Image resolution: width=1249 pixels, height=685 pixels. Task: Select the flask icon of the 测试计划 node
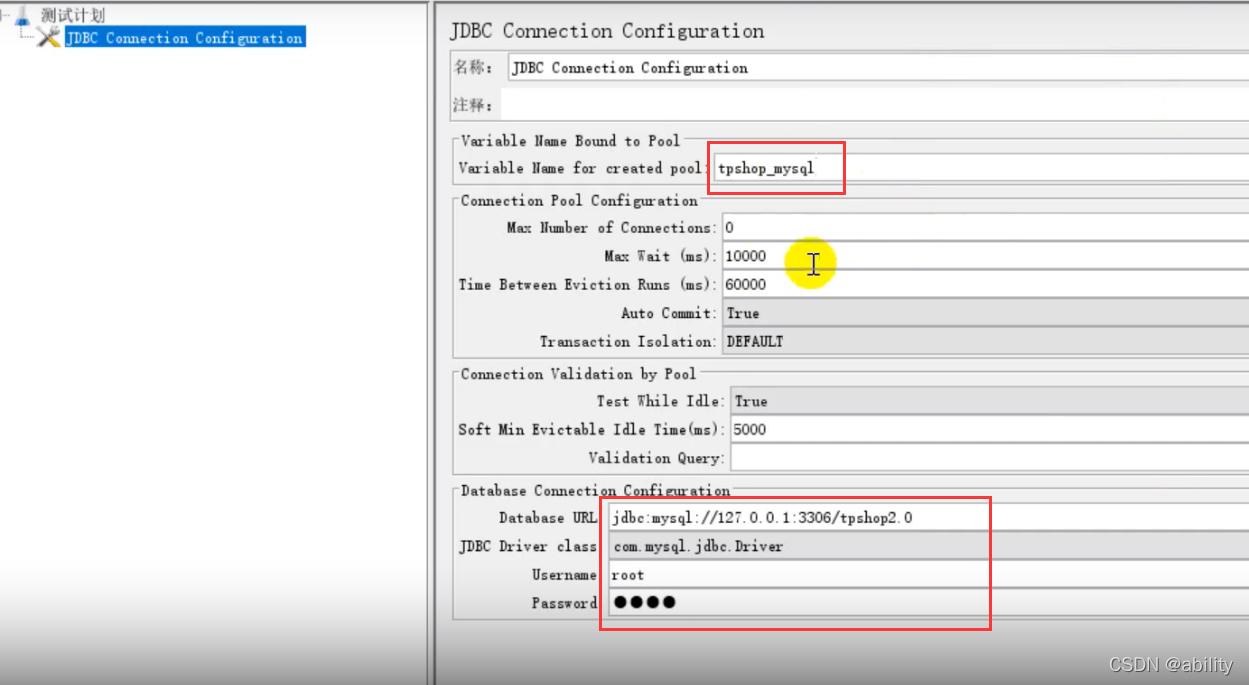tap(24, 16)
